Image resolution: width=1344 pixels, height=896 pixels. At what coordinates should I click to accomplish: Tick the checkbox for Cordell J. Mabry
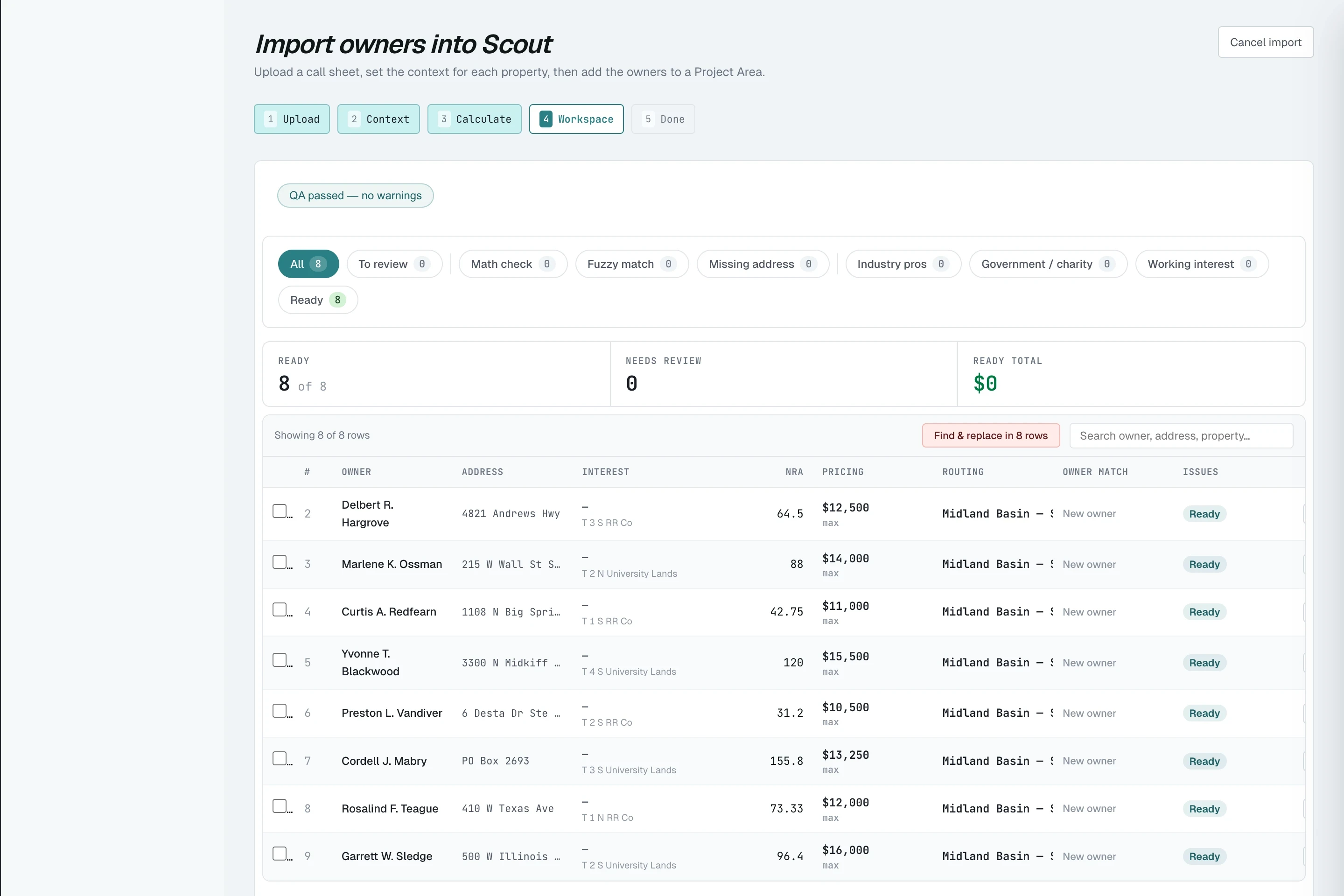click(280, 758)
